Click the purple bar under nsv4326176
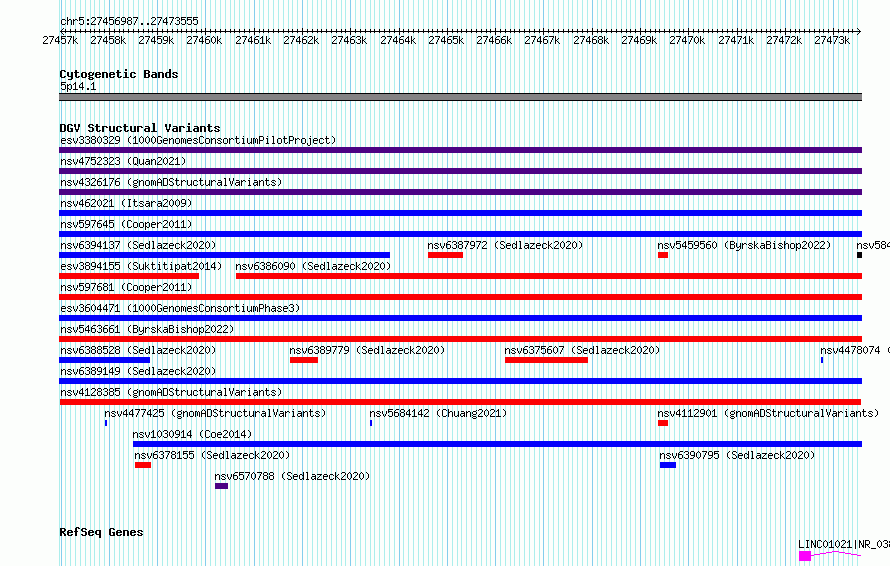This screenshot has height=566, width=890. point(460,192)
